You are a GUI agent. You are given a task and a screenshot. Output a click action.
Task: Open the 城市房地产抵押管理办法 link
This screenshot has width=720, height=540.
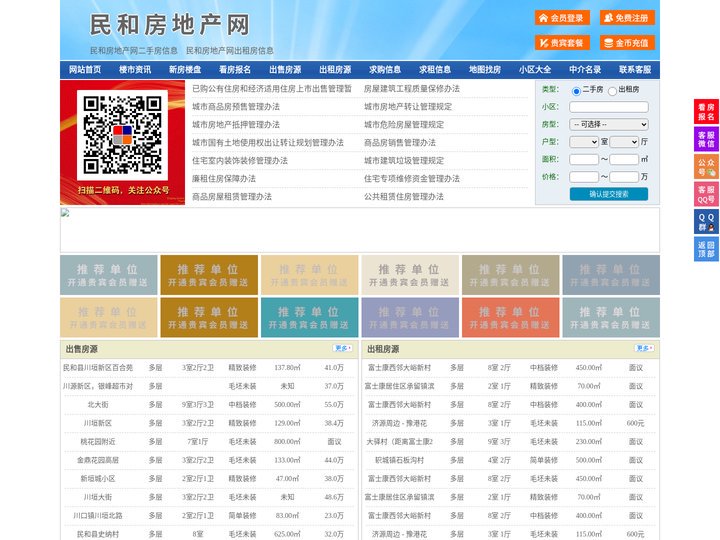(236, 124)
